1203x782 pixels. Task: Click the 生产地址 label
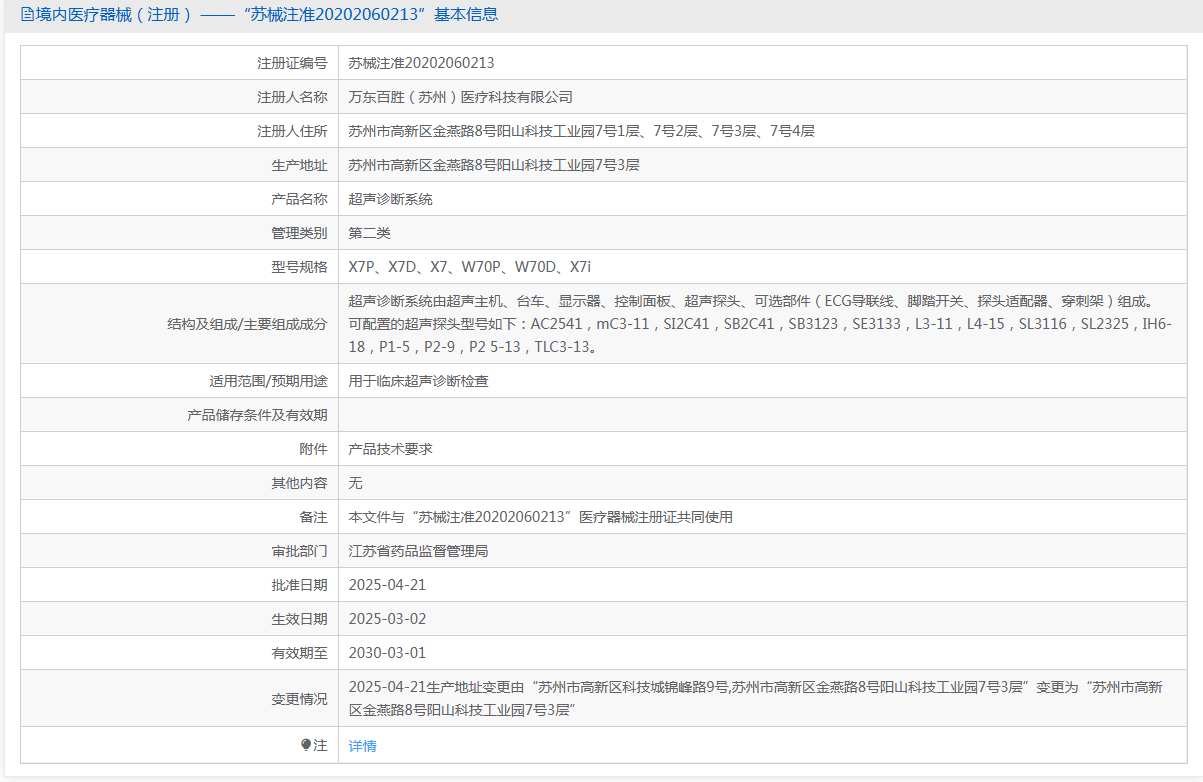(299, 165)
